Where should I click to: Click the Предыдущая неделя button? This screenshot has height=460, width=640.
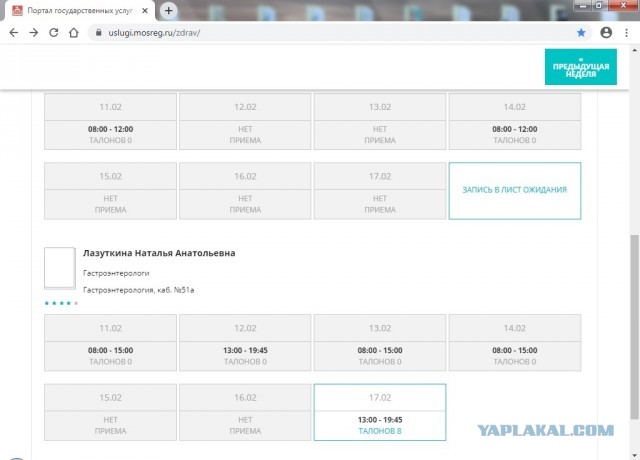581,67
